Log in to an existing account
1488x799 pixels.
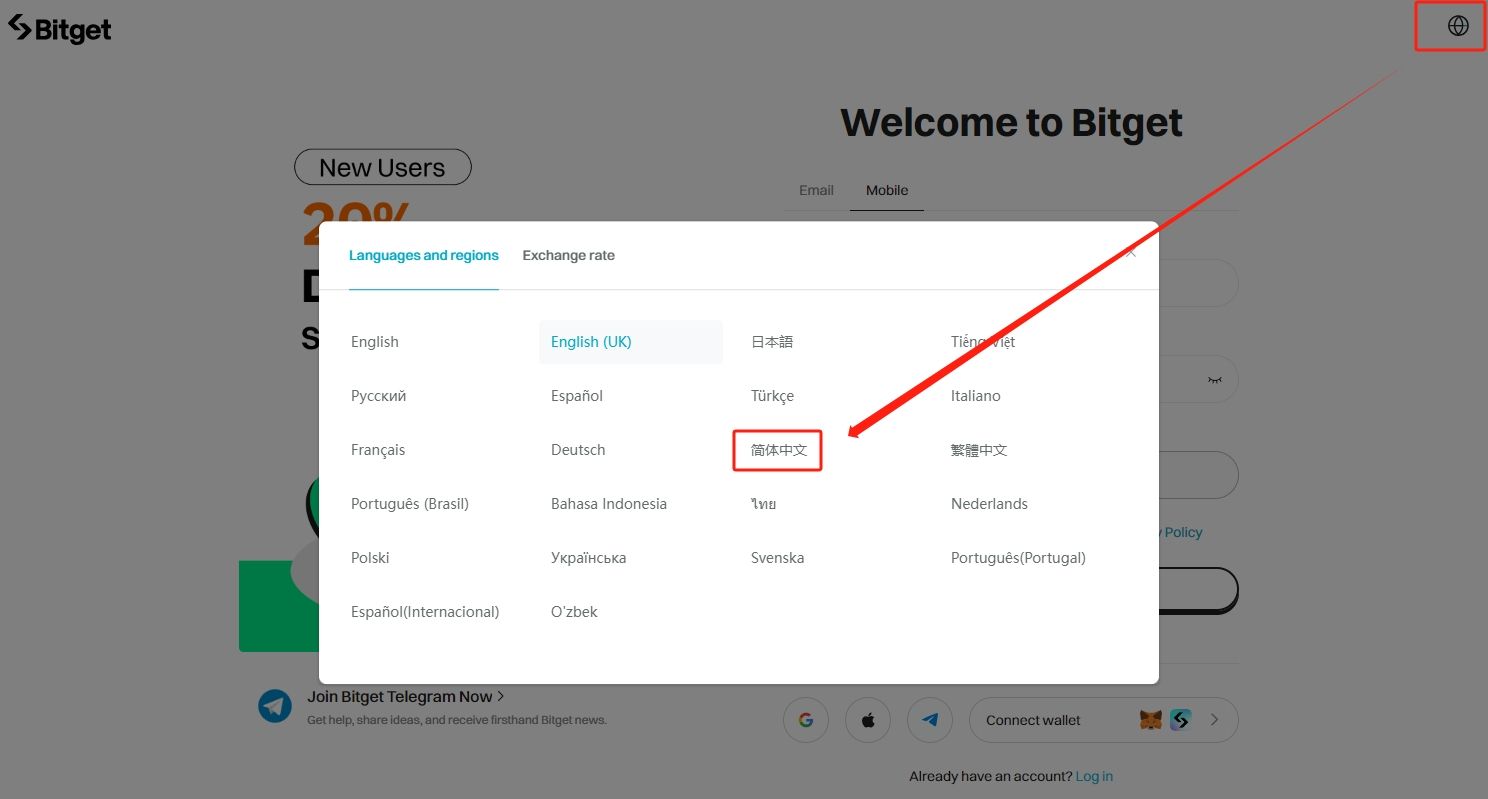click(x=1094, y=776)
